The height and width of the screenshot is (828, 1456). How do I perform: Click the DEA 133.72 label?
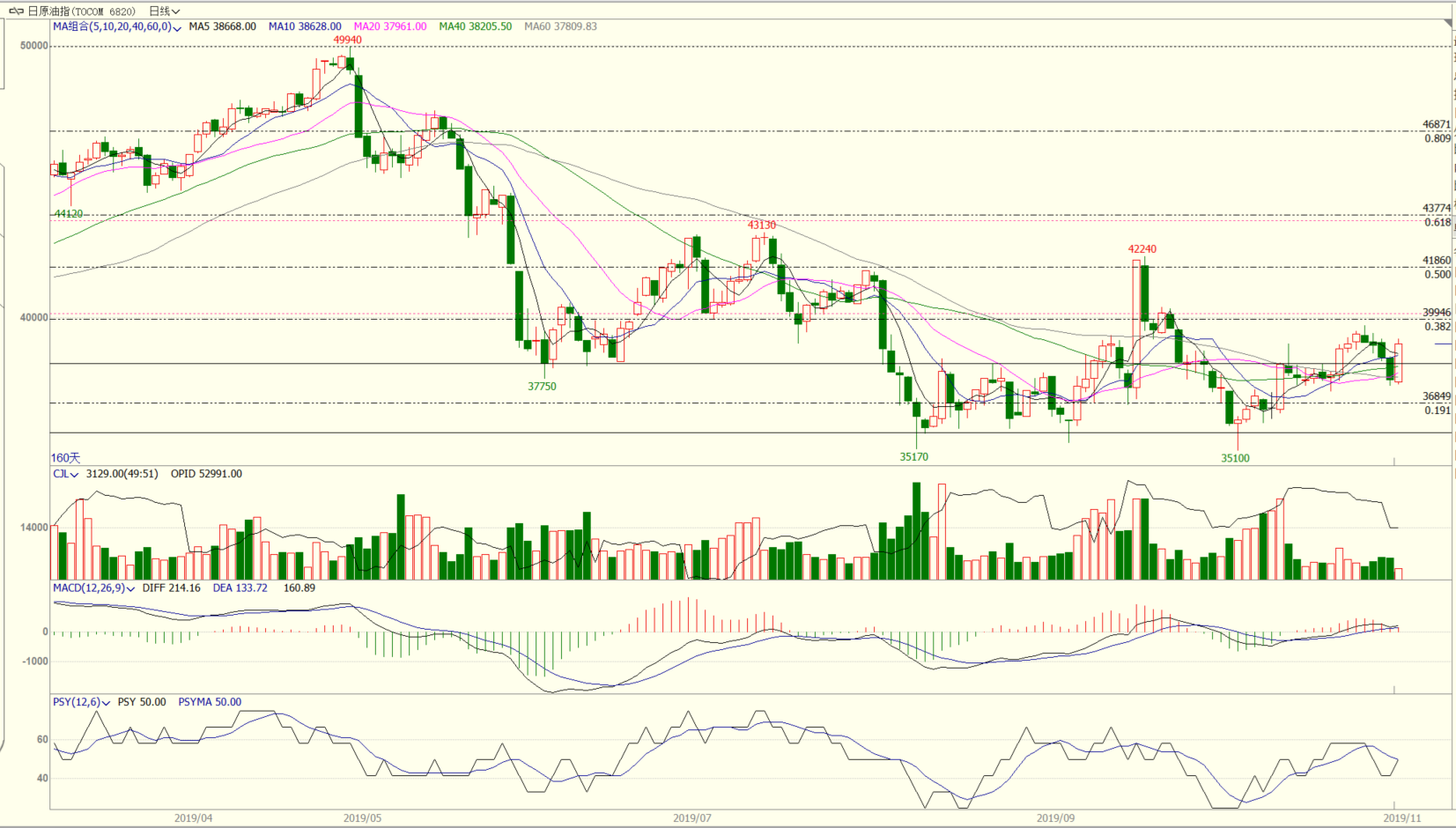coord(240,588)
